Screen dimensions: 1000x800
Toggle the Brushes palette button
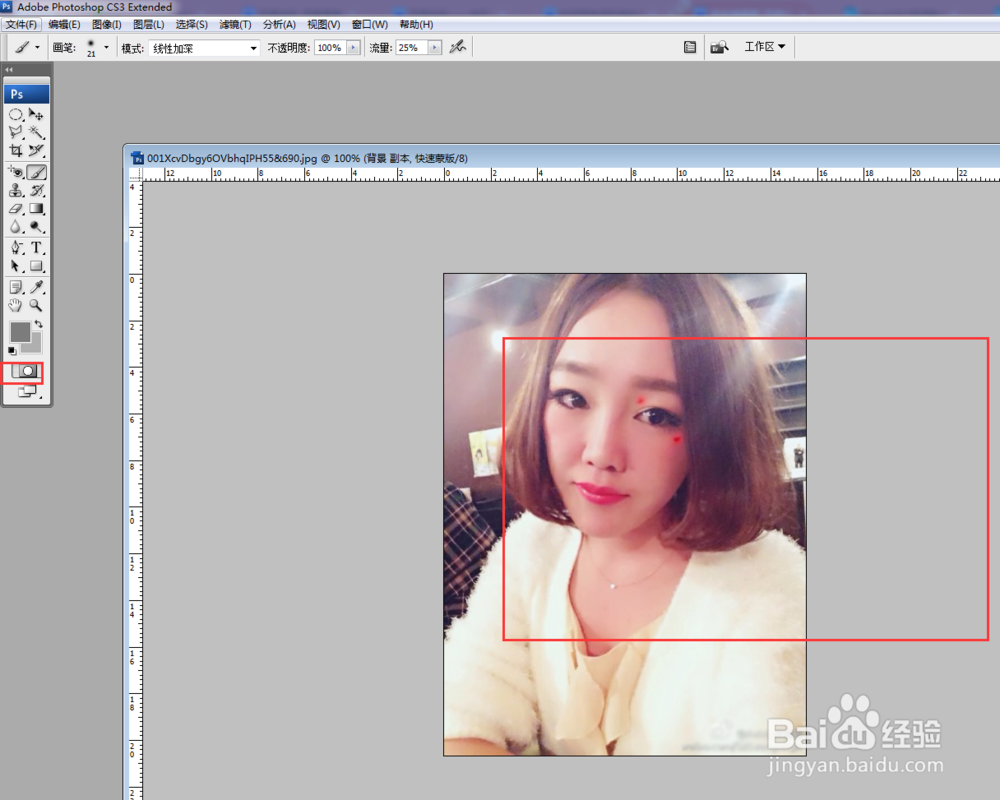tap(689, 47)
